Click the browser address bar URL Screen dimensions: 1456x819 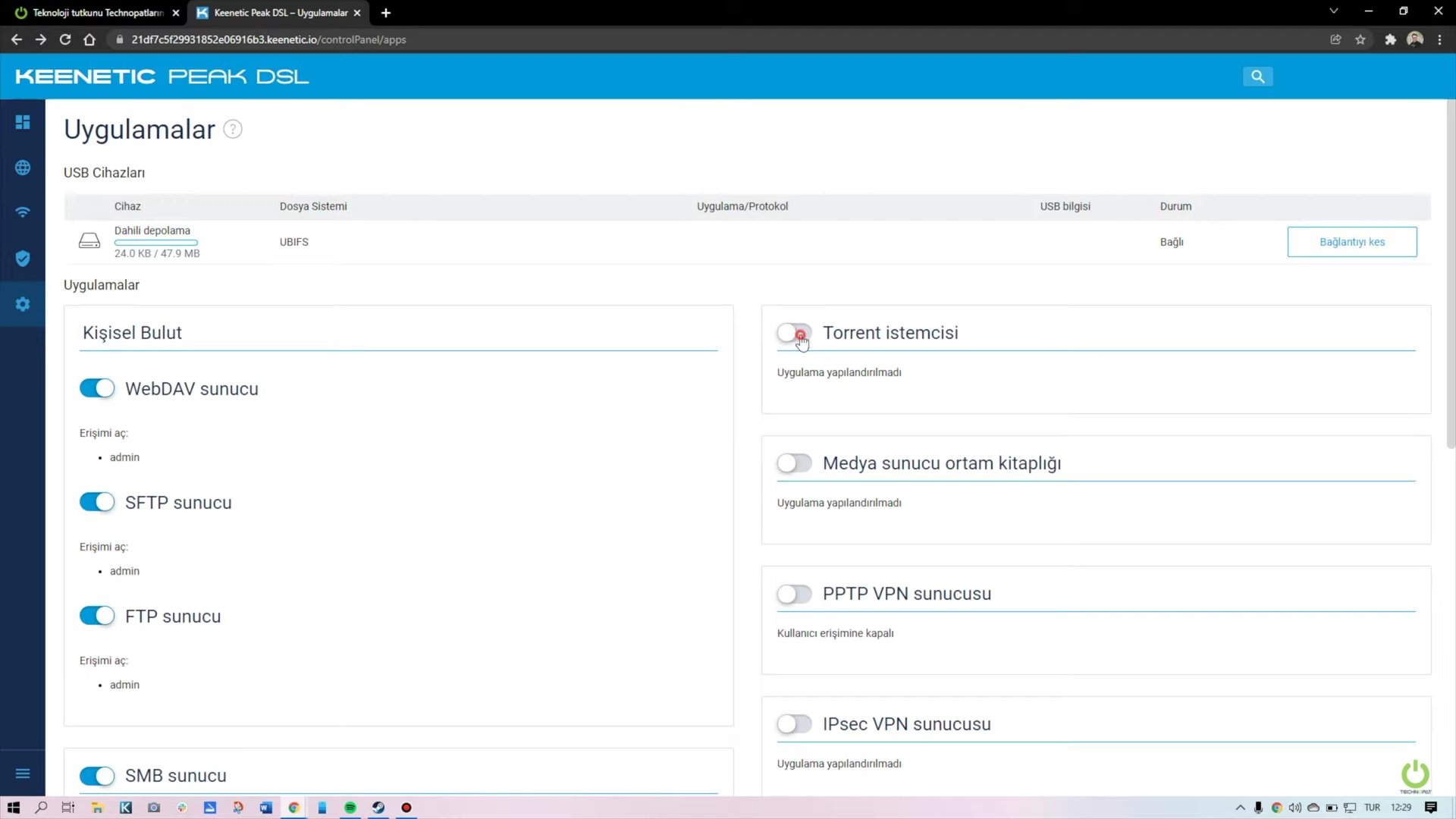[x=268, y=39]
